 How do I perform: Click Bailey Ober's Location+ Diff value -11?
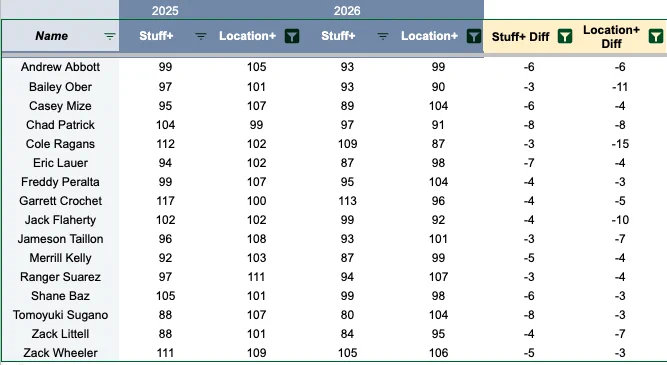pyautogui.click(x=620, y=87)
